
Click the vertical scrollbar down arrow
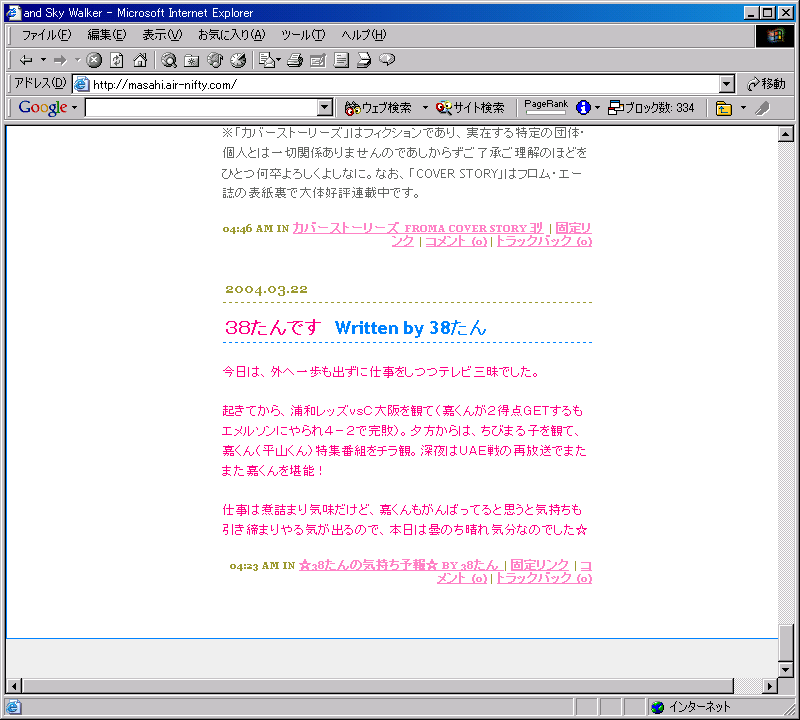click(x=786, y=669)
